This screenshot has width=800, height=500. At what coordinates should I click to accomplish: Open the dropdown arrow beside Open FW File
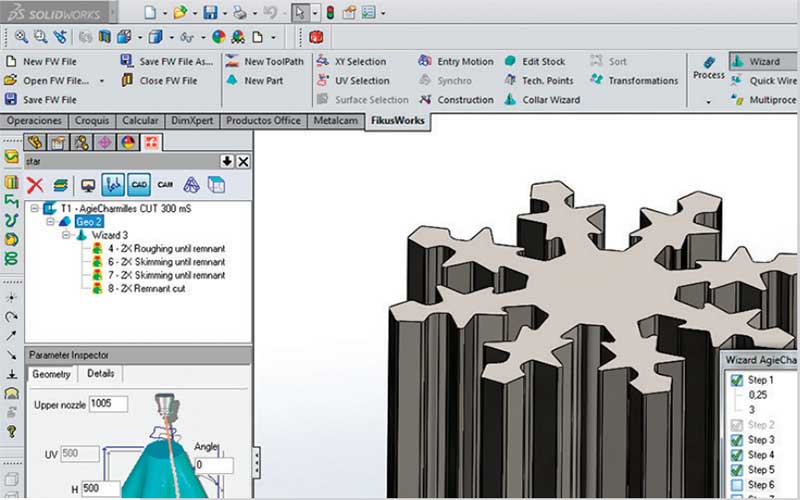(102, 81)
